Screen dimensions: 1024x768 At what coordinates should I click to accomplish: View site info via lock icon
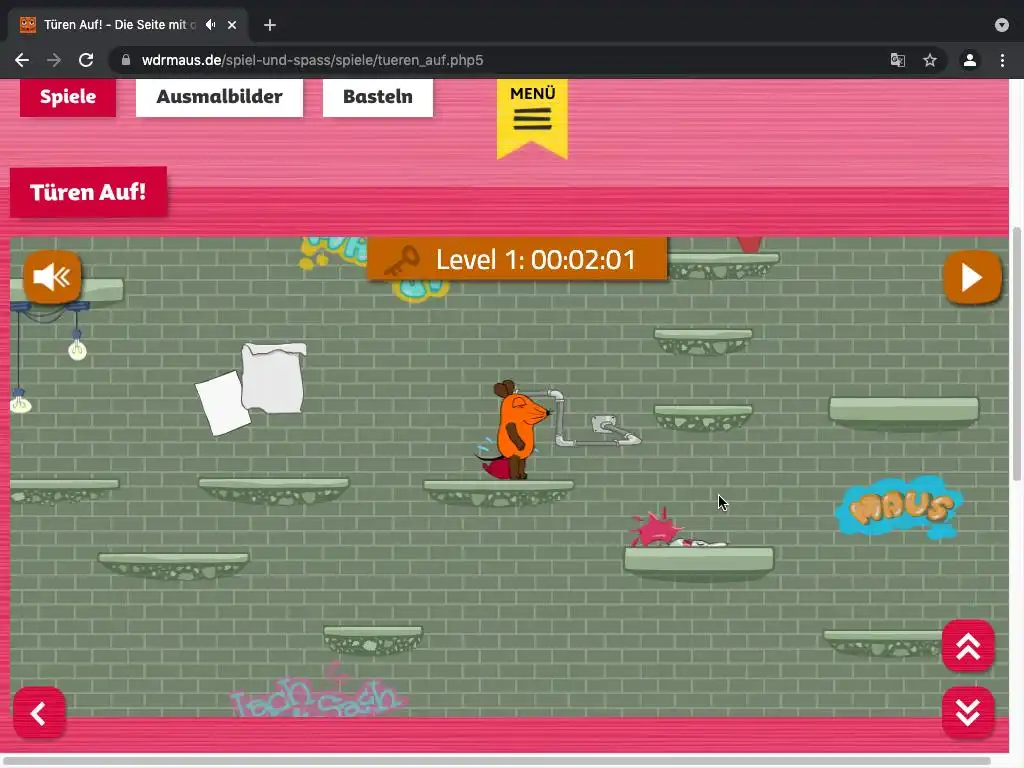tap(126, 60)
